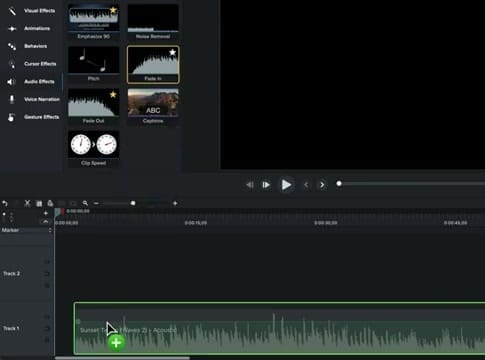Screen dimensions: 485x360
Task: Select the Emphasize audio effect thumbnail
Action: (94, 22)
